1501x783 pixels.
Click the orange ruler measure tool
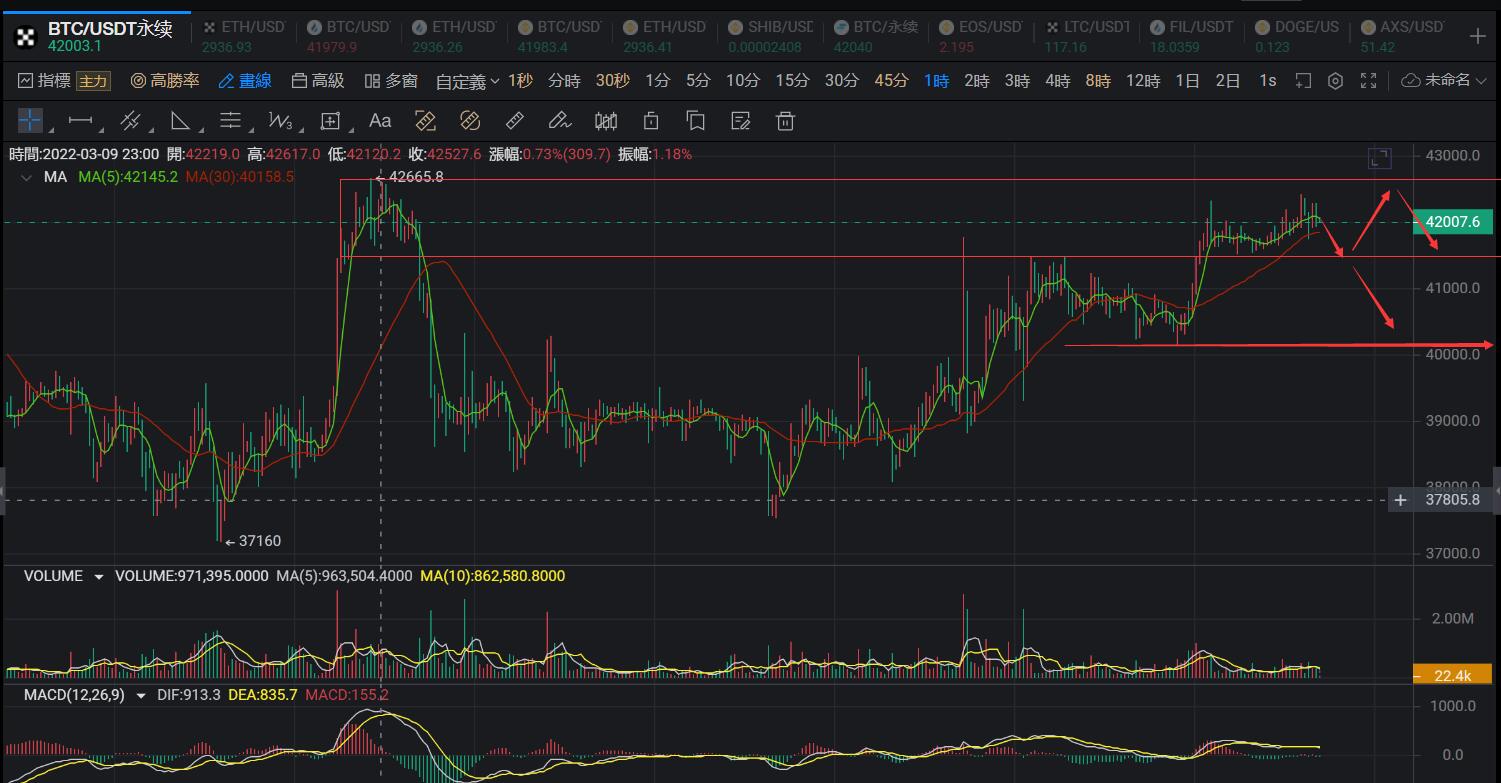point(425,121)
